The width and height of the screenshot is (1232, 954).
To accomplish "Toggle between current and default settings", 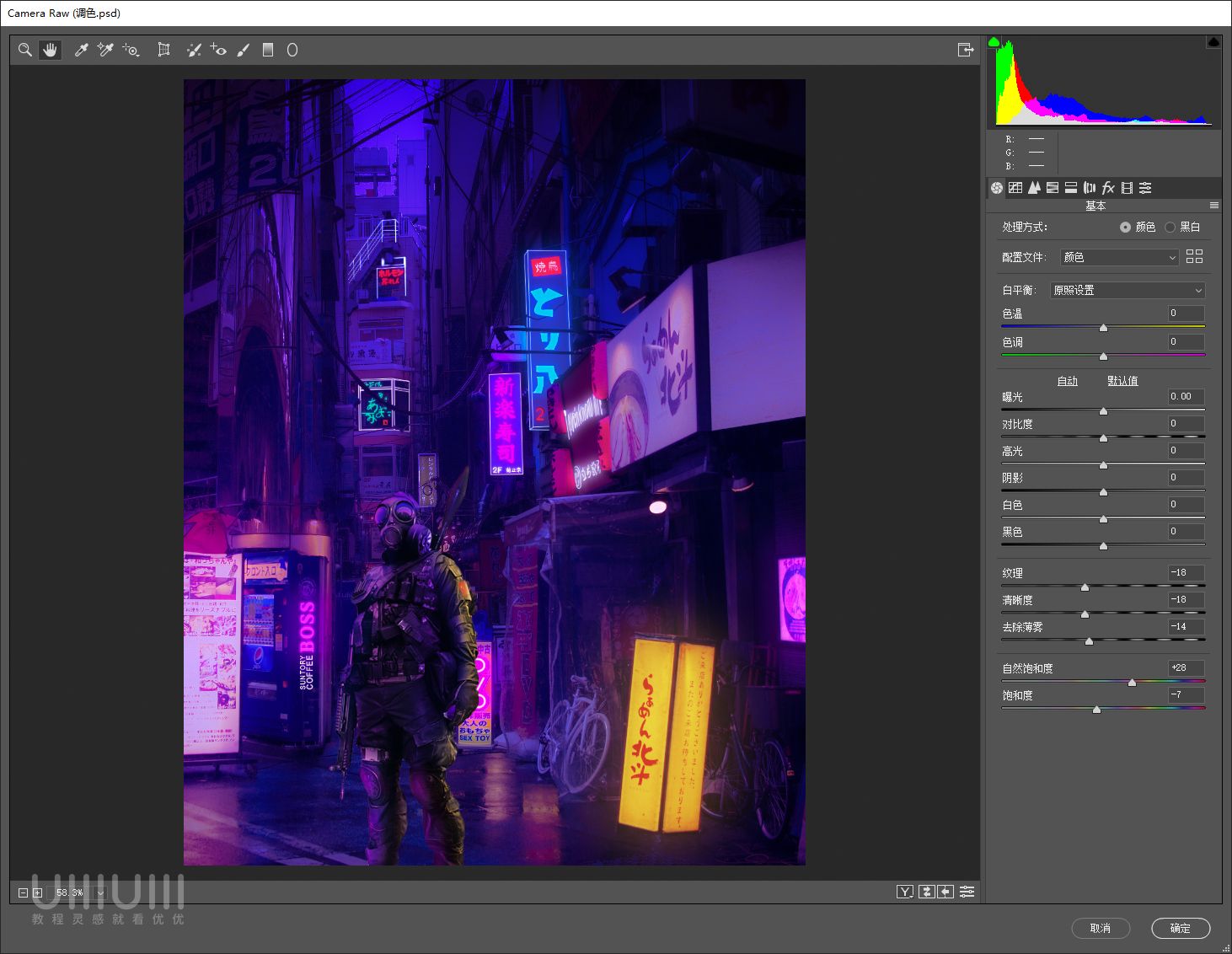I will [967, 892].
